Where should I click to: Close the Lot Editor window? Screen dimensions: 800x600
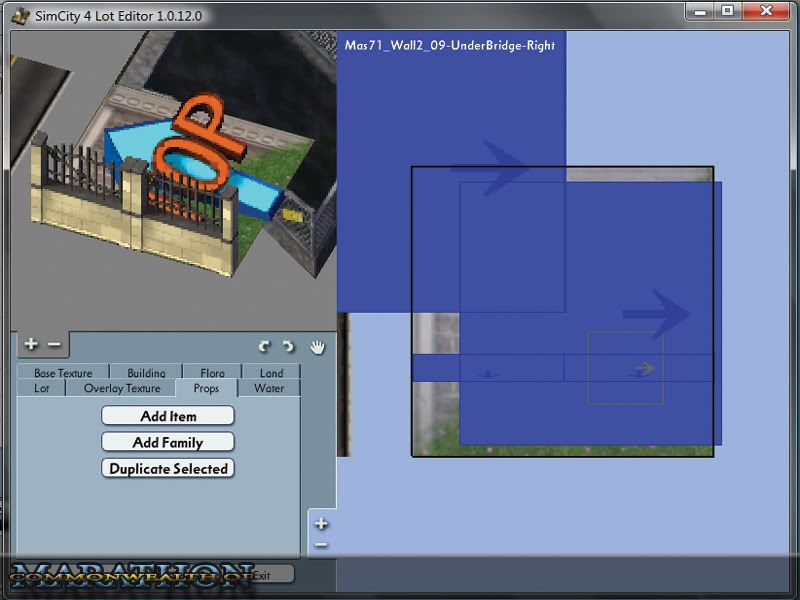point(766,11)
